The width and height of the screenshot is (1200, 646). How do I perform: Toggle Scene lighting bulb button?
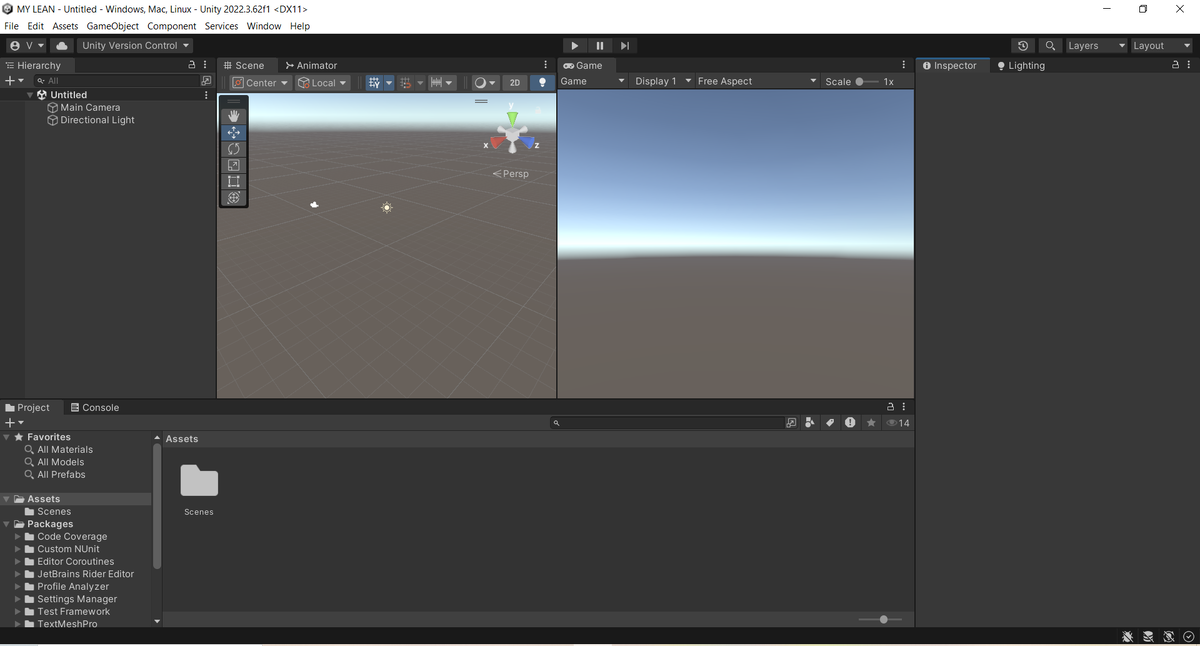pos(543,82)
